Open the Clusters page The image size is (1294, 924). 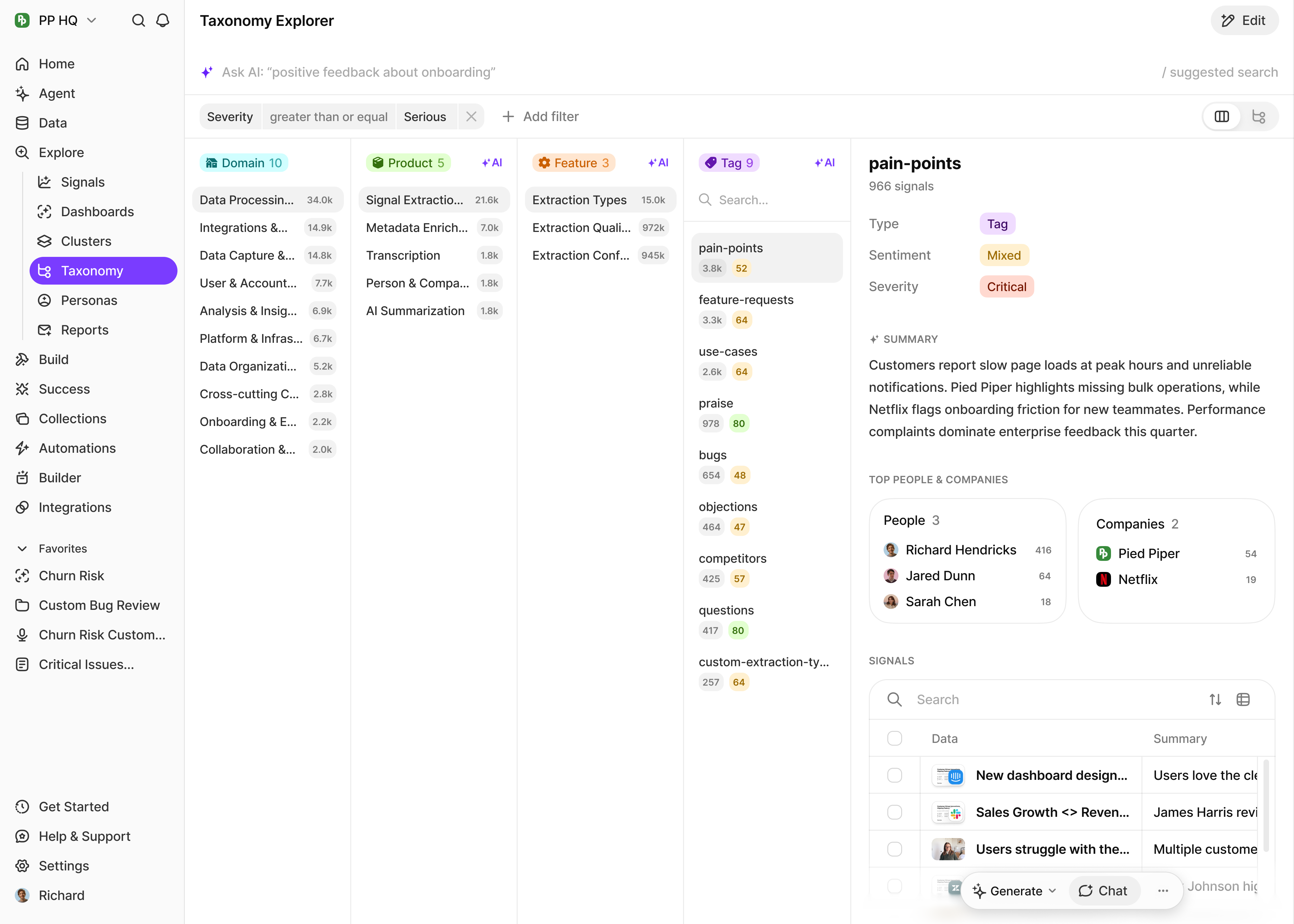click(103, 241)
